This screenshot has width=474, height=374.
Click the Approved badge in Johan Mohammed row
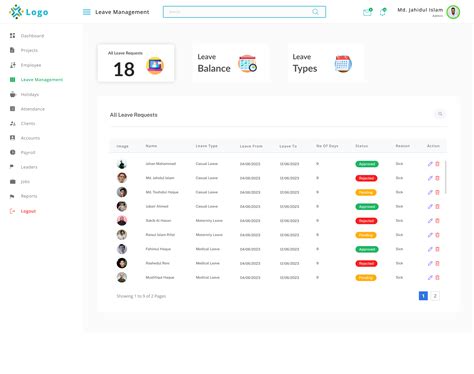pos(367,164)
